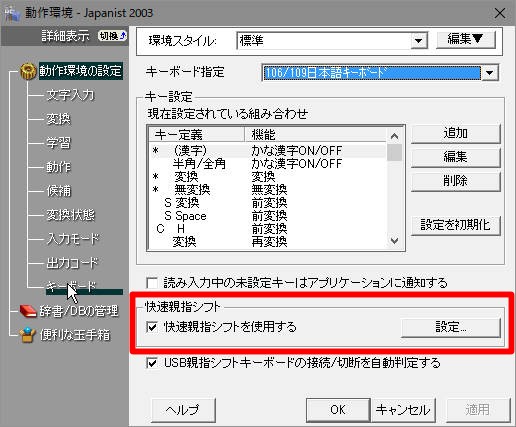The width and height of the screenshot is (516, 427).
Task: Open 快速親指シフト 設定... button
Action: click(451, 327)
